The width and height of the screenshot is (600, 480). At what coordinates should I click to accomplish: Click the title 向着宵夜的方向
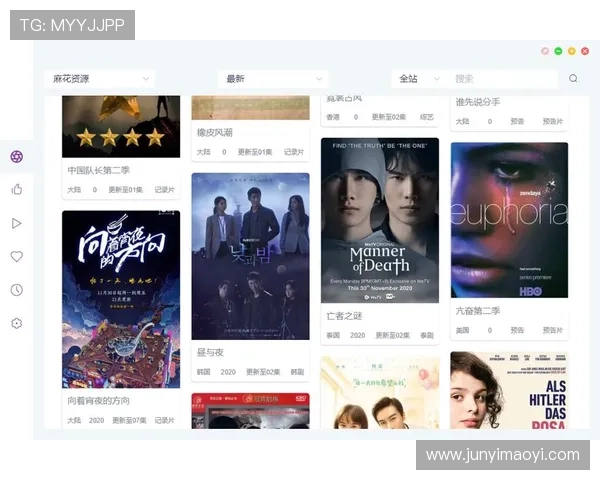pos(98,401)
